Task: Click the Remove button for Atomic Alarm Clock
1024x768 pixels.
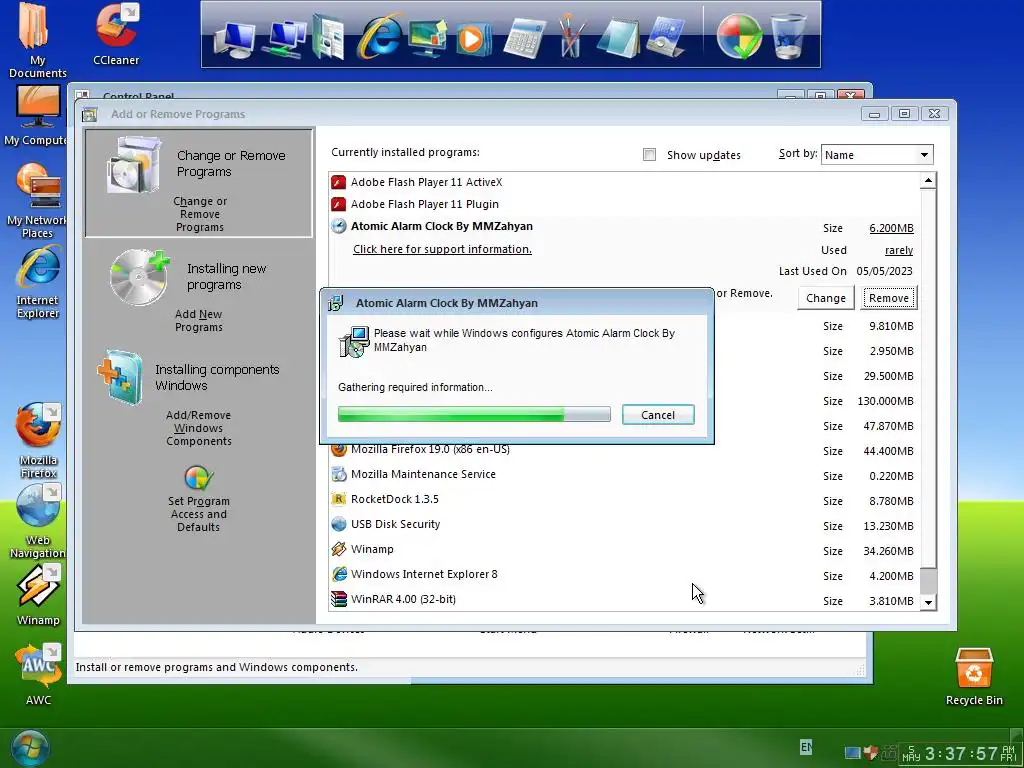Action: (x=888, y=298)
